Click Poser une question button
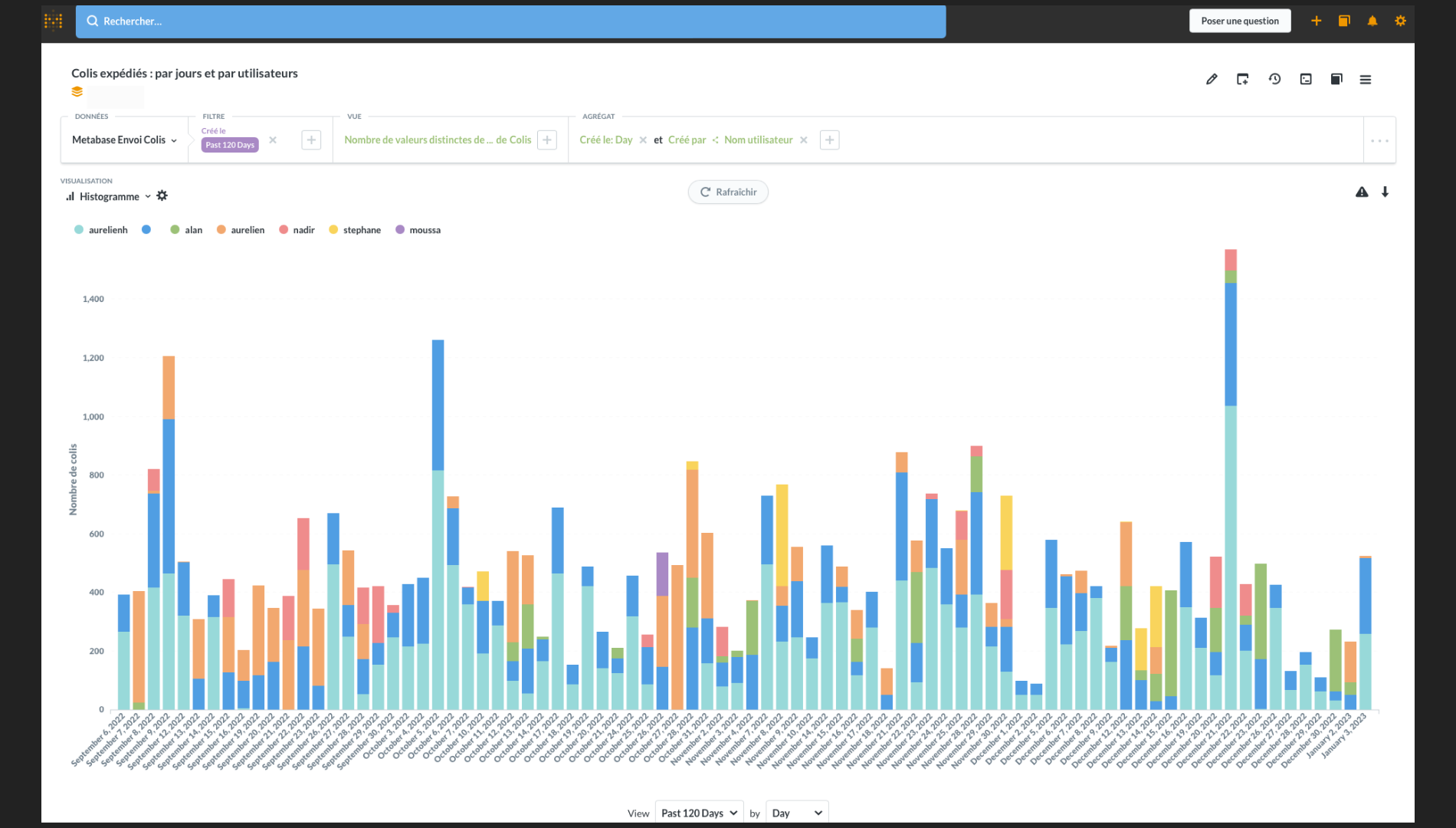The width and height of the screenshot is (1456, 828). click(x=1240, y=21)
